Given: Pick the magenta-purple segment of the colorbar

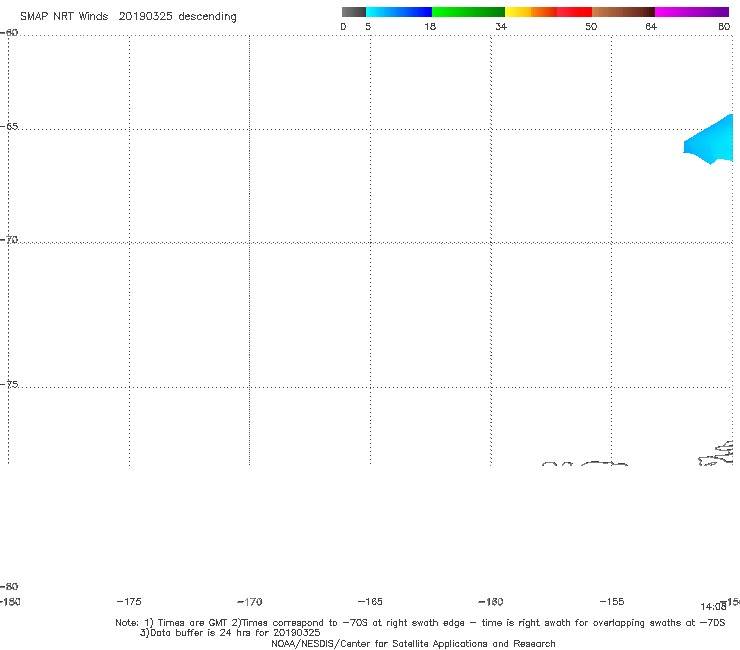Looking at the screenshot, I should click(x=692, y=12).
